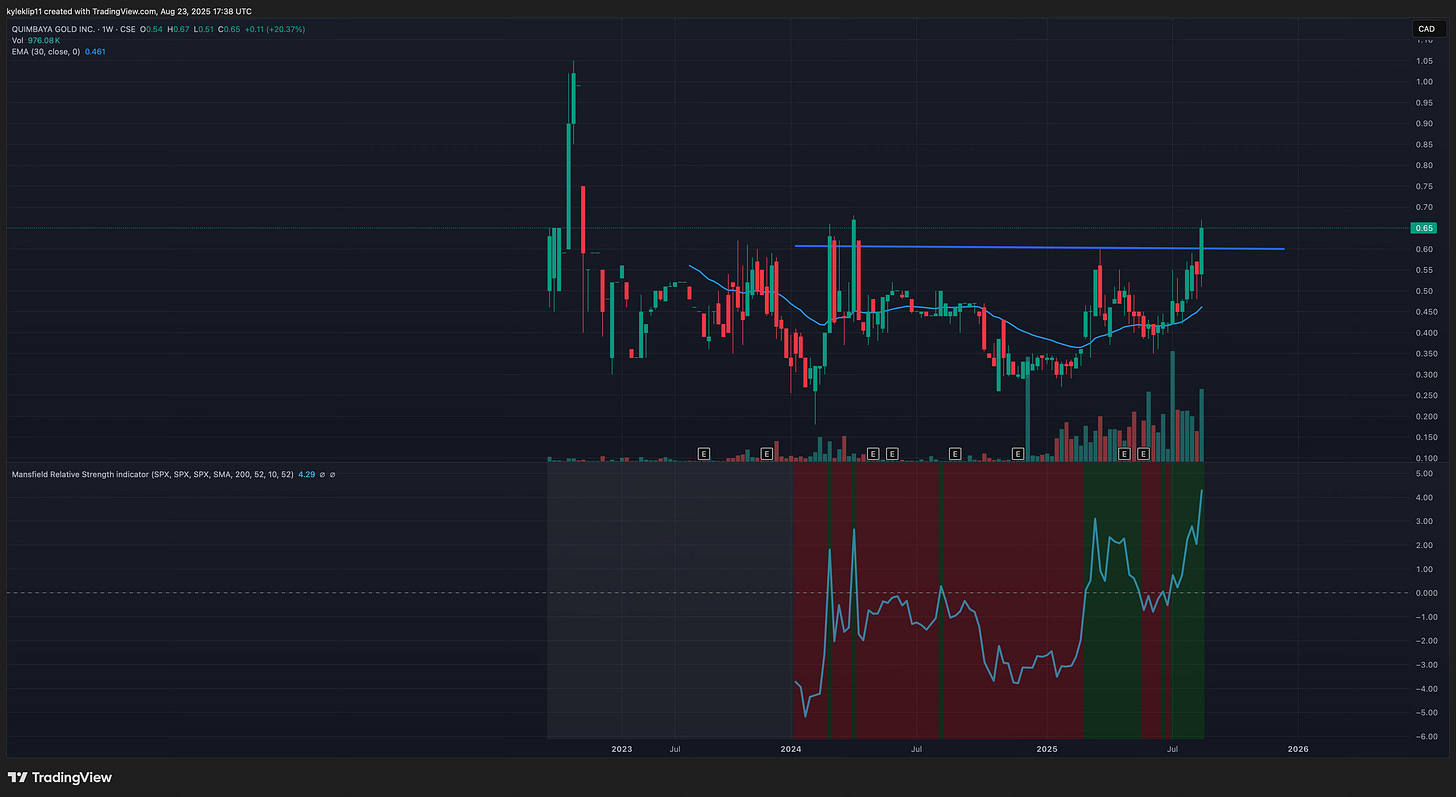Click the +0.11 (+20.37%) change text

(x=276, y=29)
